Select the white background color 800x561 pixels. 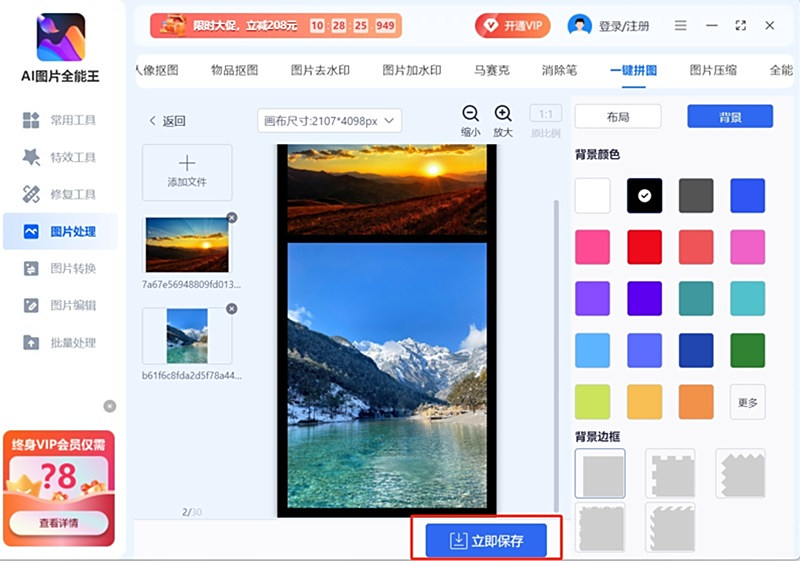point(592,195)
